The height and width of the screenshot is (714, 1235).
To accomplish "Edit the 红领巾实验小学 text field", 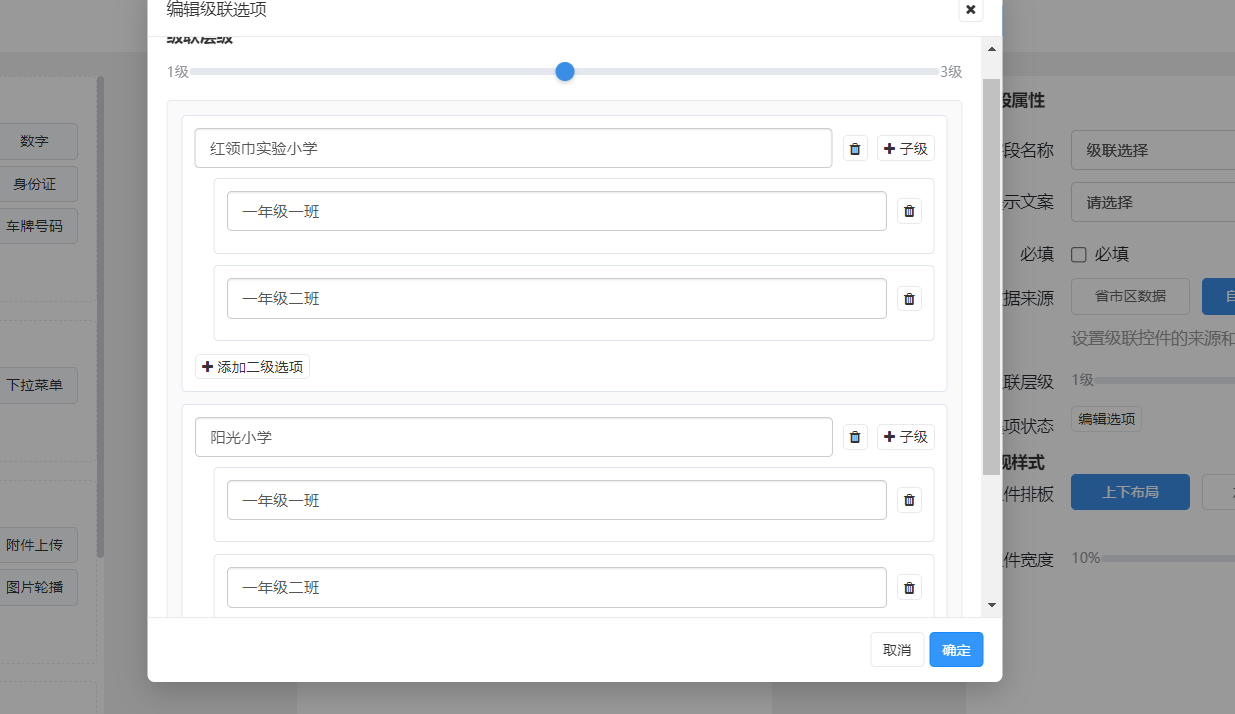I will (513, 149).
